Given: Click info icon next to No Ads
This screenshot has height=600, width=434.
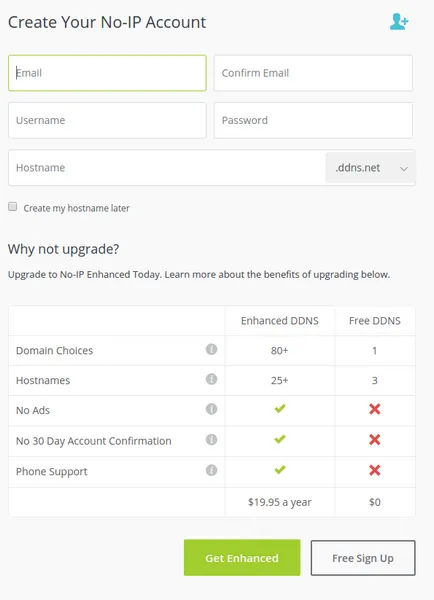Looking at the screenshot, I should [x=211, y=409].
